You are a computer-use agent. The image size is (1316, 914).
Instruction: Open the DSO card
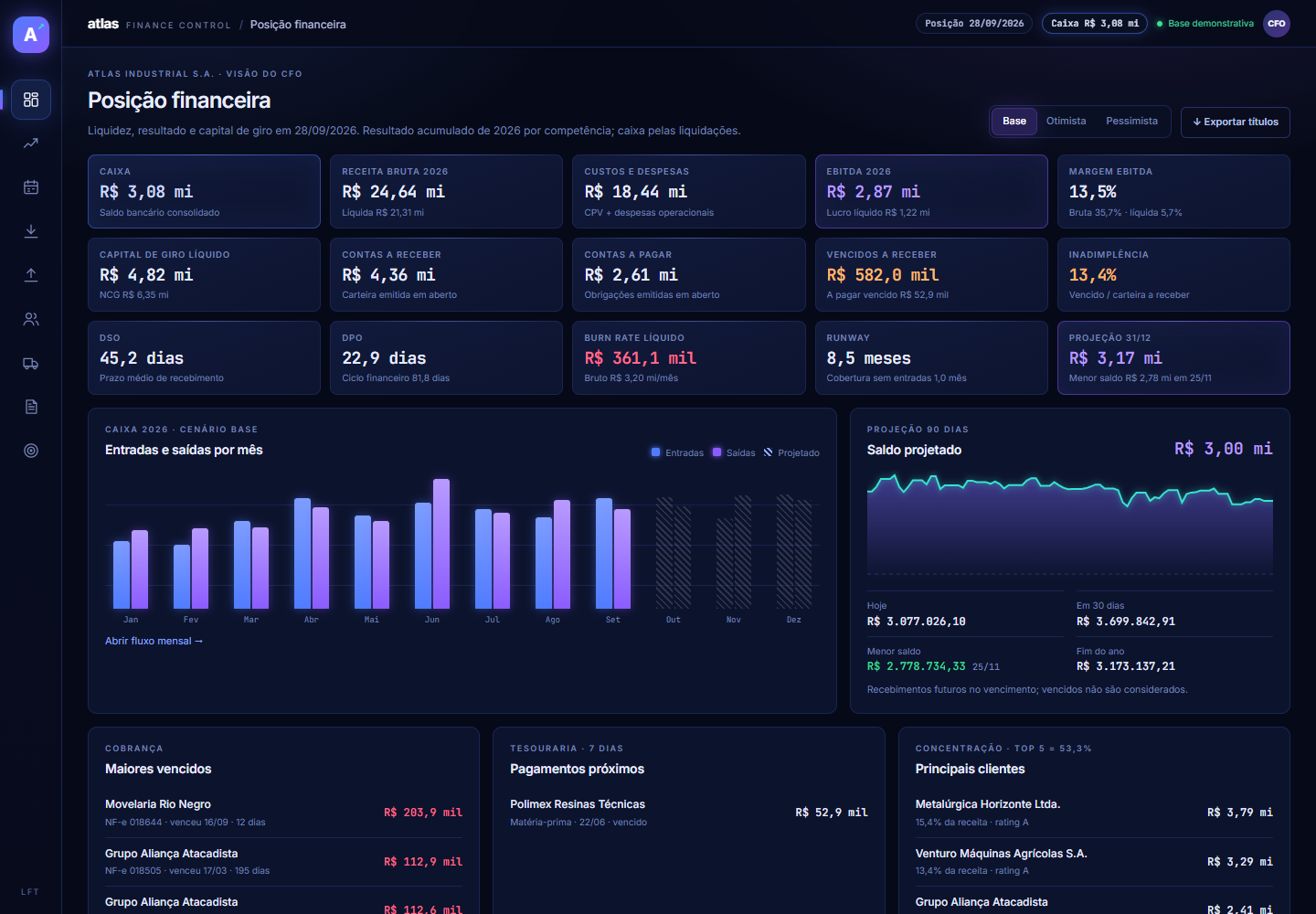[204, 357]
